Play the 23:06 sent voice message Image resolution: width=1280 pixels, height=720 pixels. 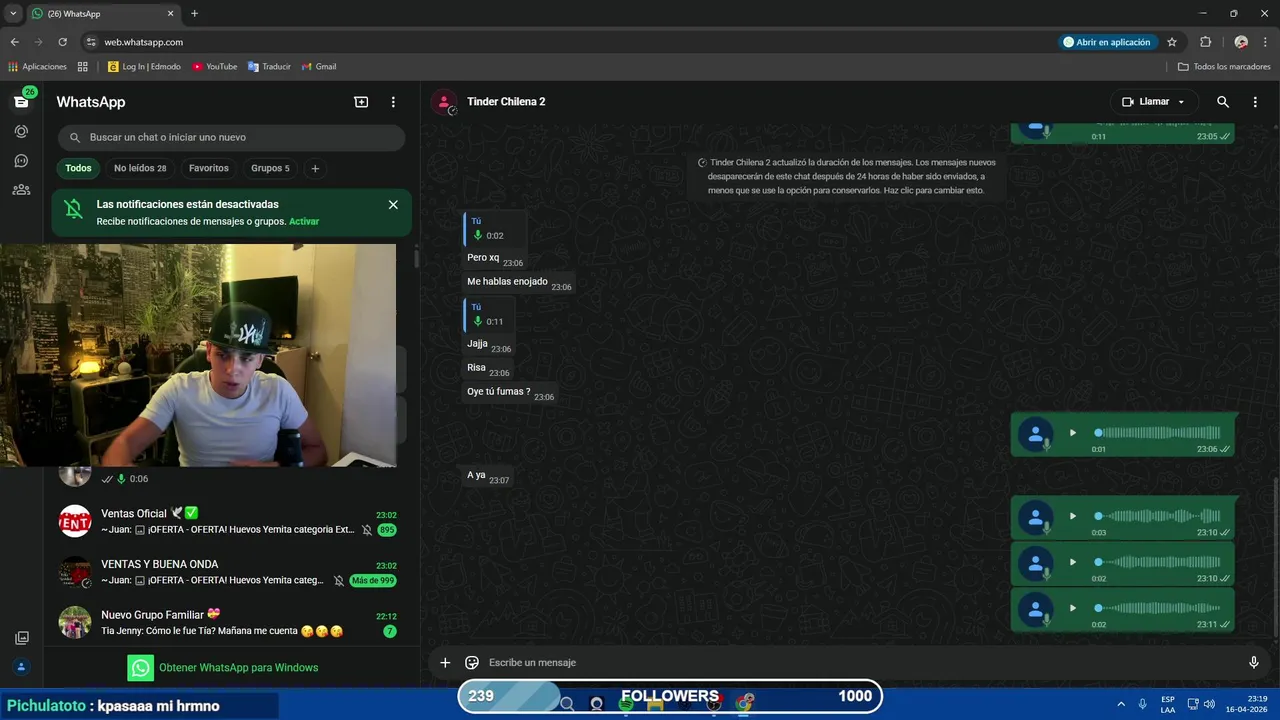1072,433
